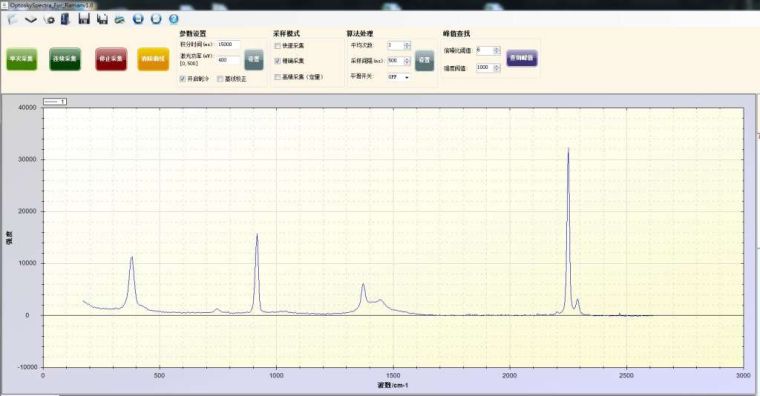
Task: Increase the 平均次数 averaging count spinner
Action: point(407,44)
